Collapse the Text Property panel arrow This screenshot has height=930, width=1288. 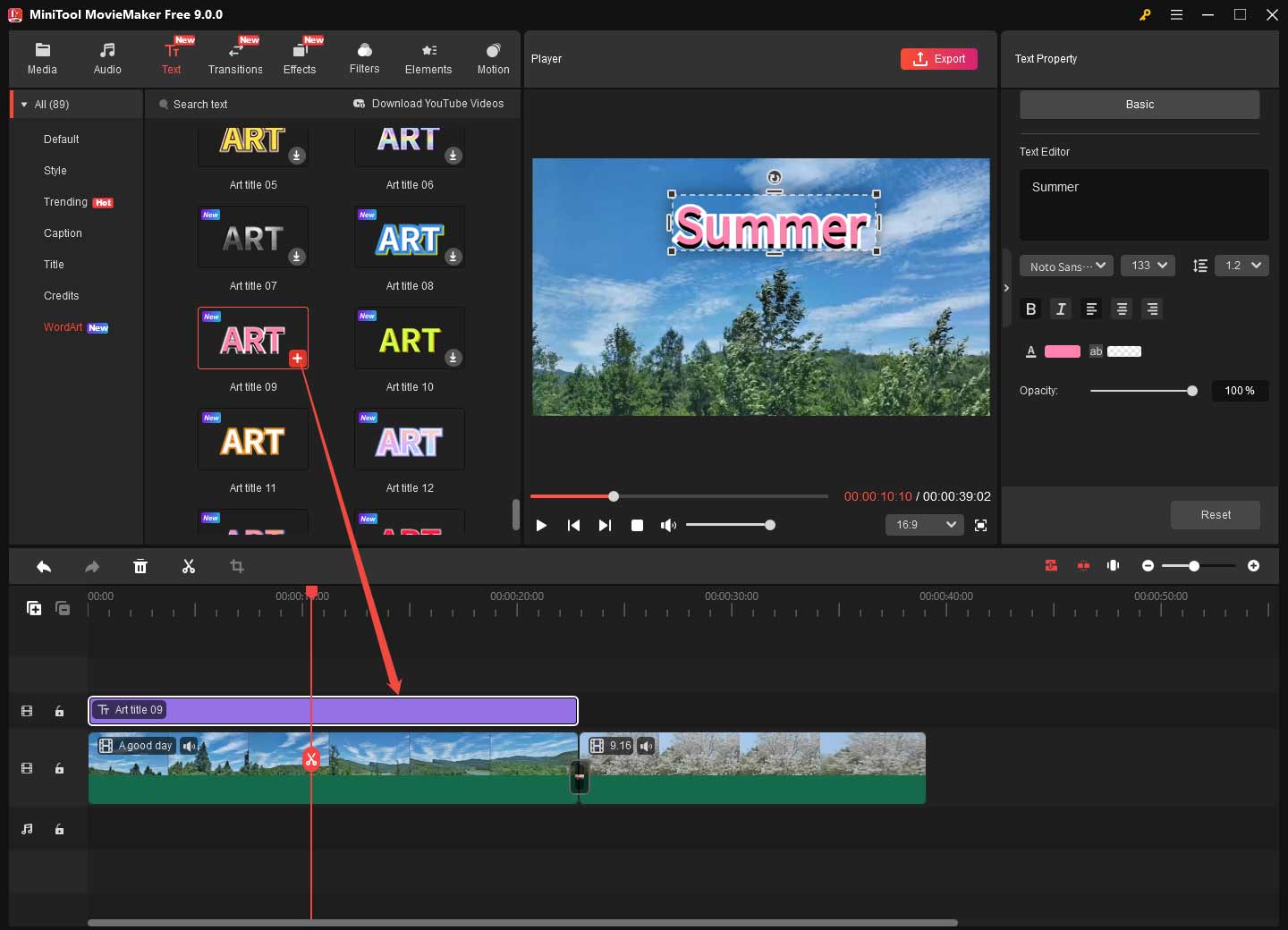coord(1006,288)
